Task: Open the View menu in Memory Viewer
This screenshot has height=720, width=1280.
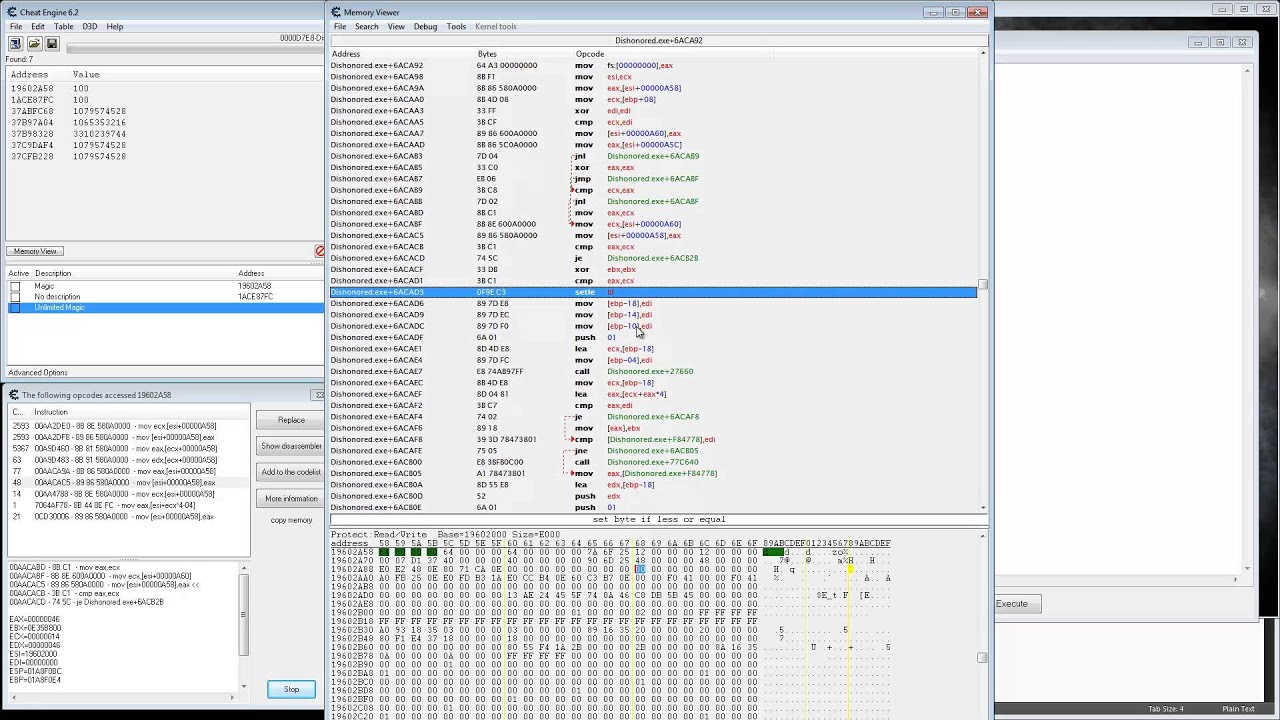Action: tap(396, 27)
